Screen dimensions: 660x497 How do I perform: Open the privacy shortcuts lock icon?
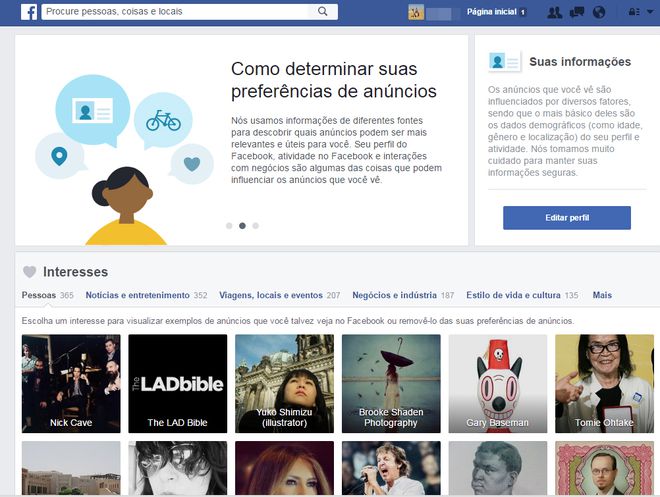[x=634, y=12]
